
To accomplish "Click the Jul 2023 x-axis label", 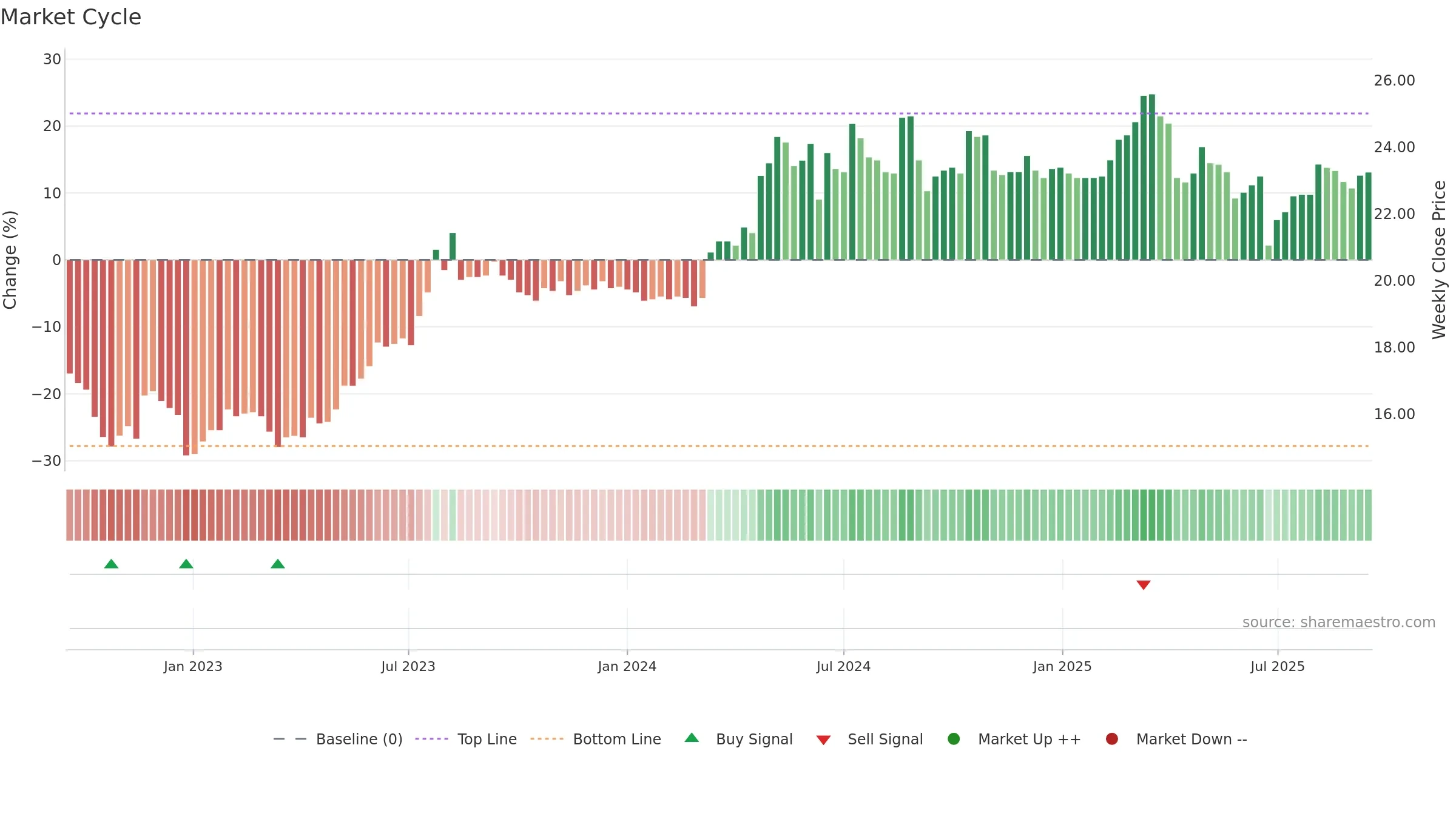I will pos(408,666).
